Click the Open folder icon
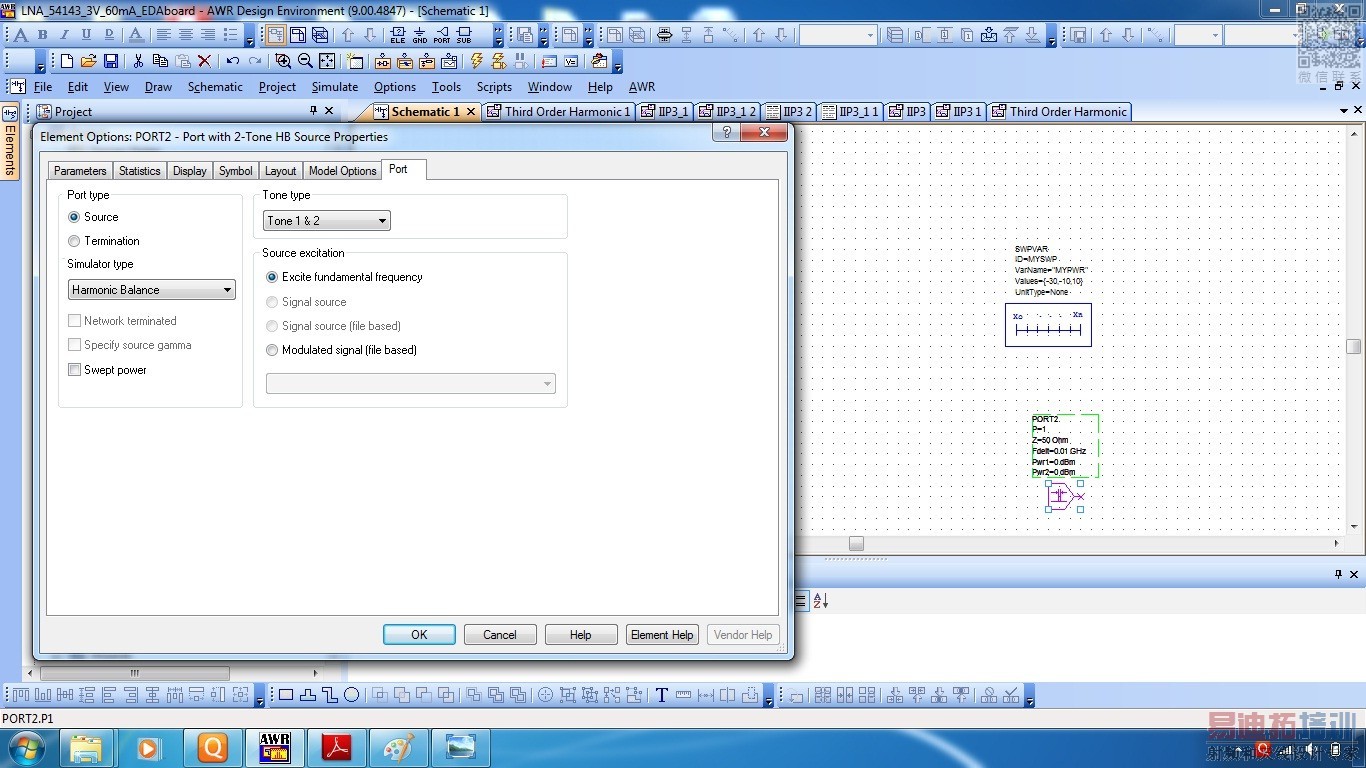Viewport: 1366px width, 768px height. point(89,61)
